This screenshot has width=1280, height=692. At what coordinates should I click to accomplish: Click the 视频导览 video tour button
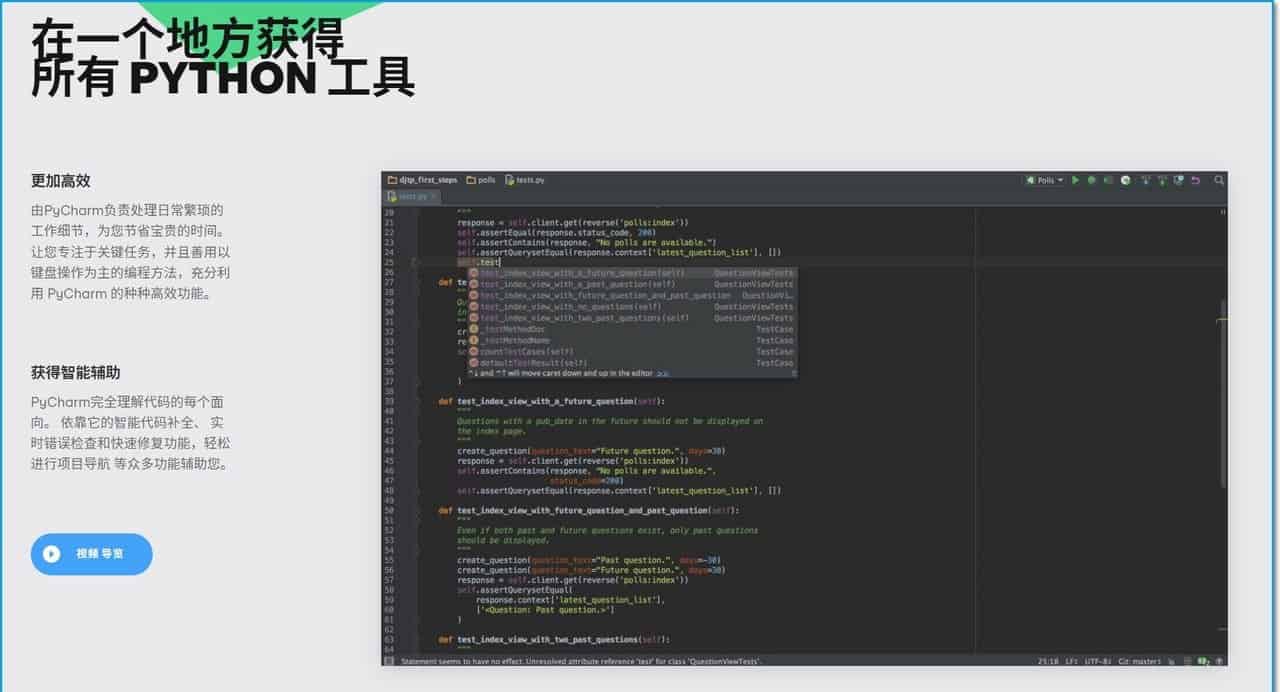[91, 554]
